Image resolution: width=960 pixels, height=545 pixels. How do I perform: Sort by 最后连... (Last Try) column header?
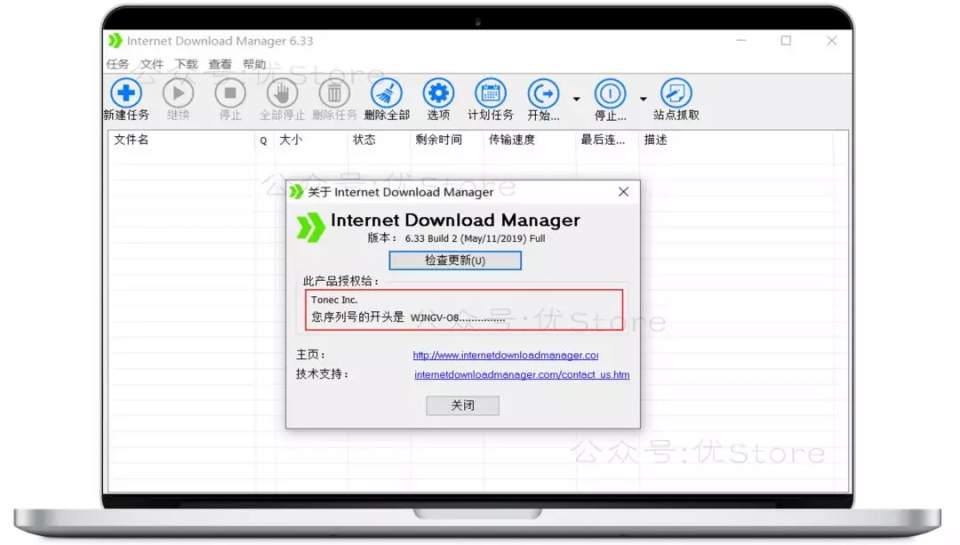coord(602,140)
